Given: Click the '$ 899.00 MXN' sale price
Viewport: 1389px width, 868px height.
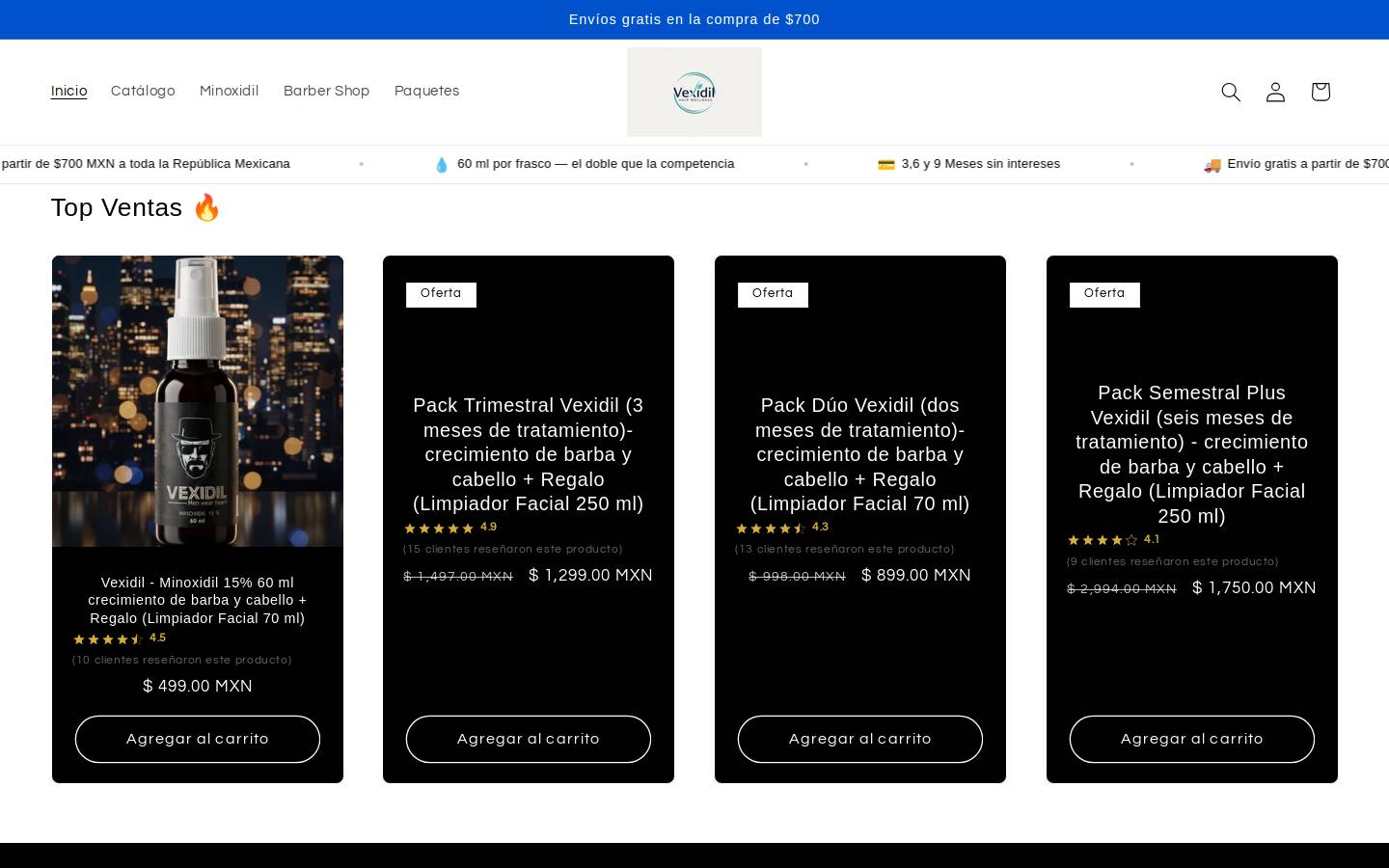Looking at the screenshot, I should 916,576.
